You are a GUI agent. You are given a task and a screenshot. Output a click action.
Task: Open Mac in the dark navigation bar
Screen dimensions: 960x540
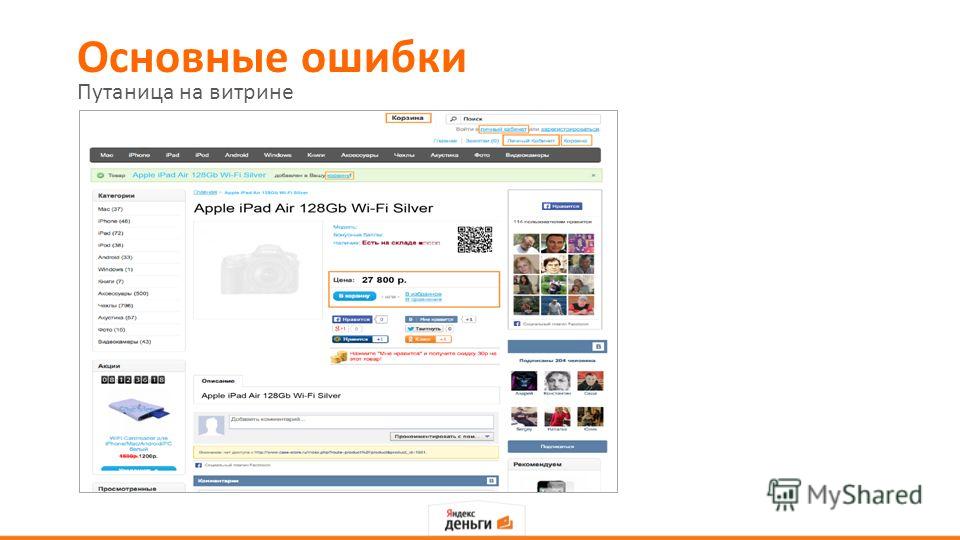point(107,156)
